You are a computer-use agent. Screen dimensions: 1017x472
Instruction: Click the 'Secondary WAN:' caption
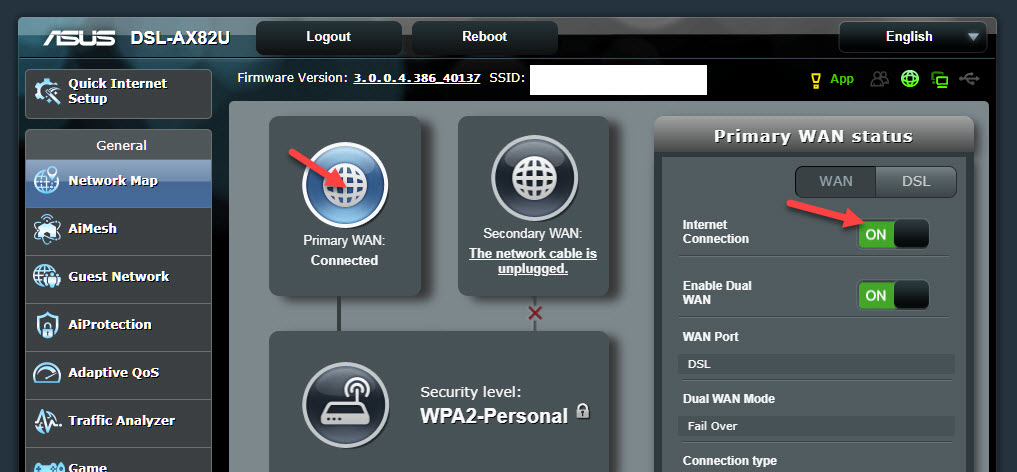coord(533,233)
